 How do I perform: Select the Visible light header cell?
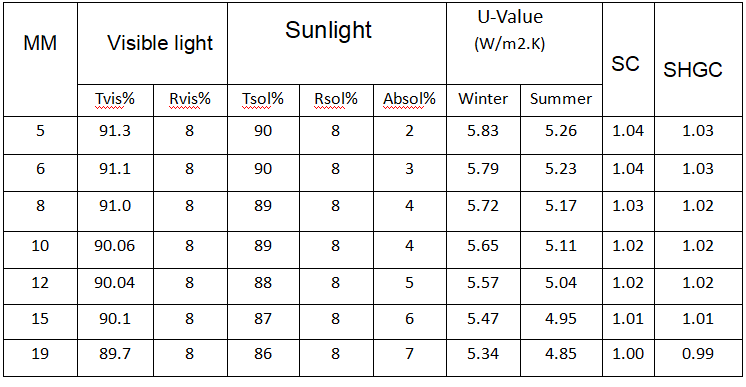pyautogui.click(x=152, y=44)
